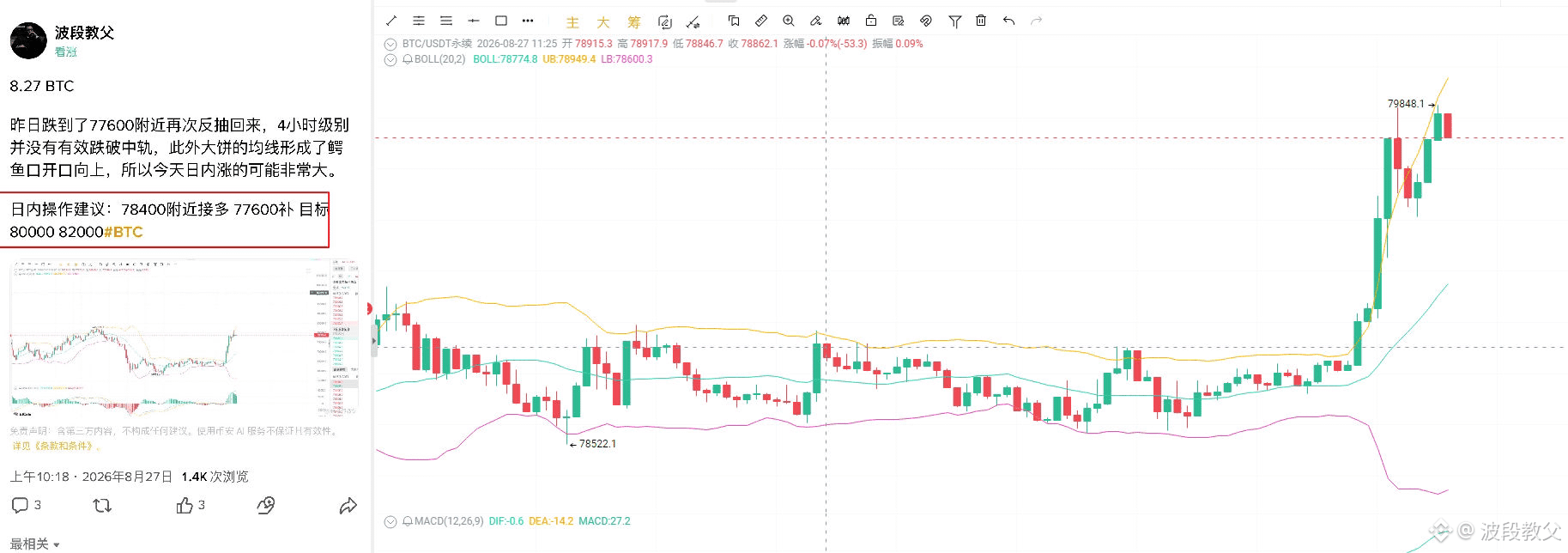Select the eraser tool
The image size is (1568, 553).
[816, 21]
